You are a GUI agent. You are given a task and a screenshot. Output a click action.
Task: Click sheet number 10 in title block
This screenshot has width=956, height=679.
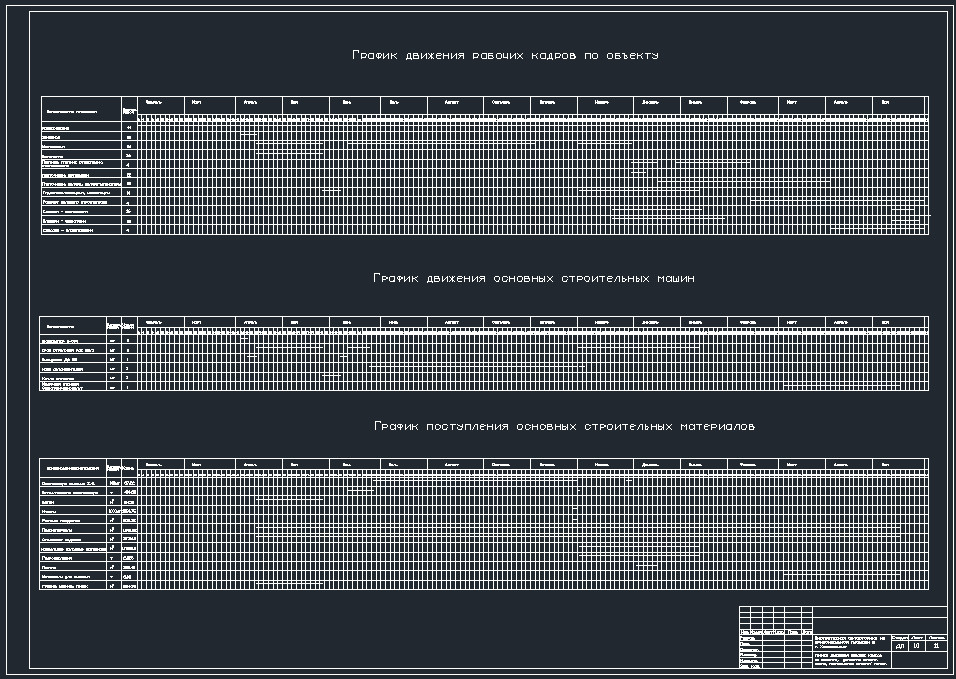tap(917, 647)
